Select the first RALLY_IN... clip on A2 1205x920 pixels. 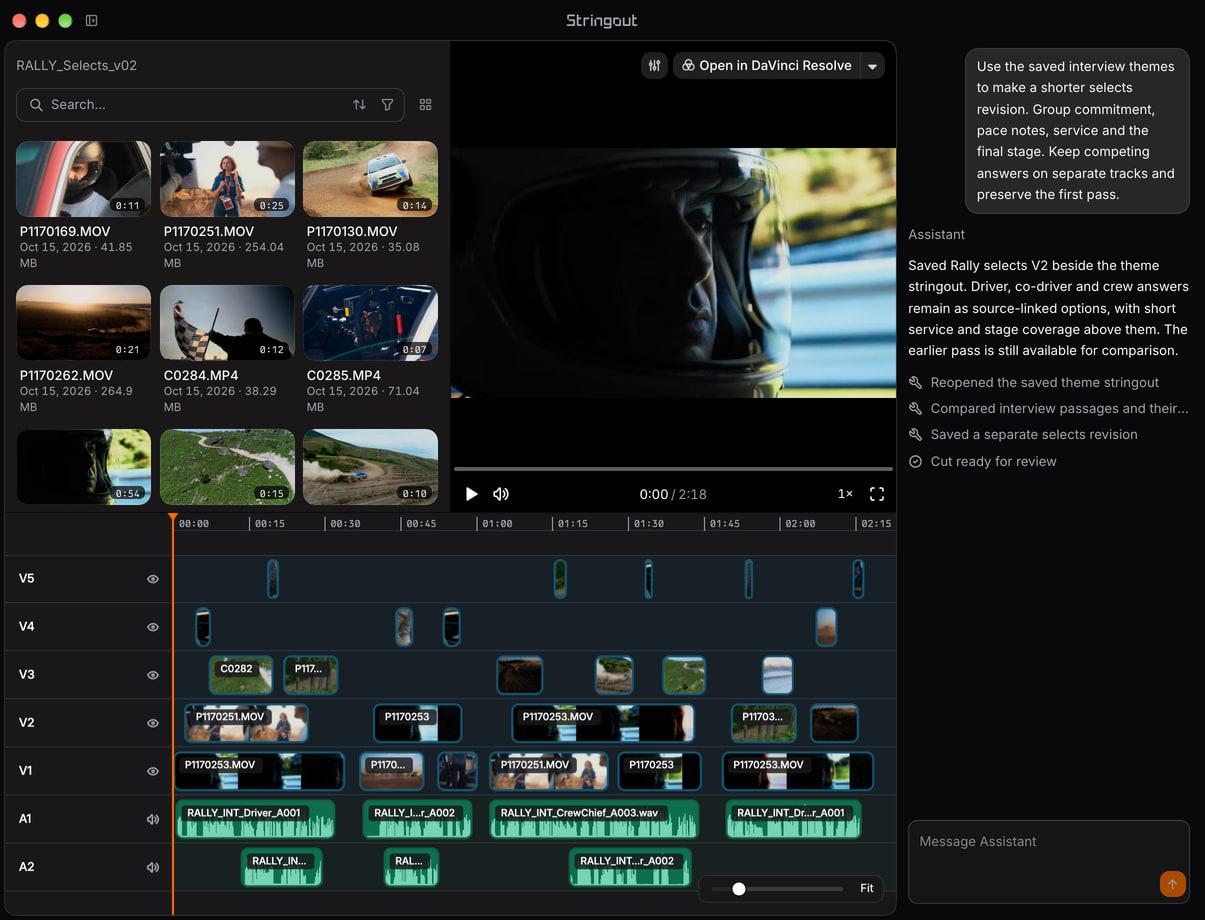coord(281,867)
